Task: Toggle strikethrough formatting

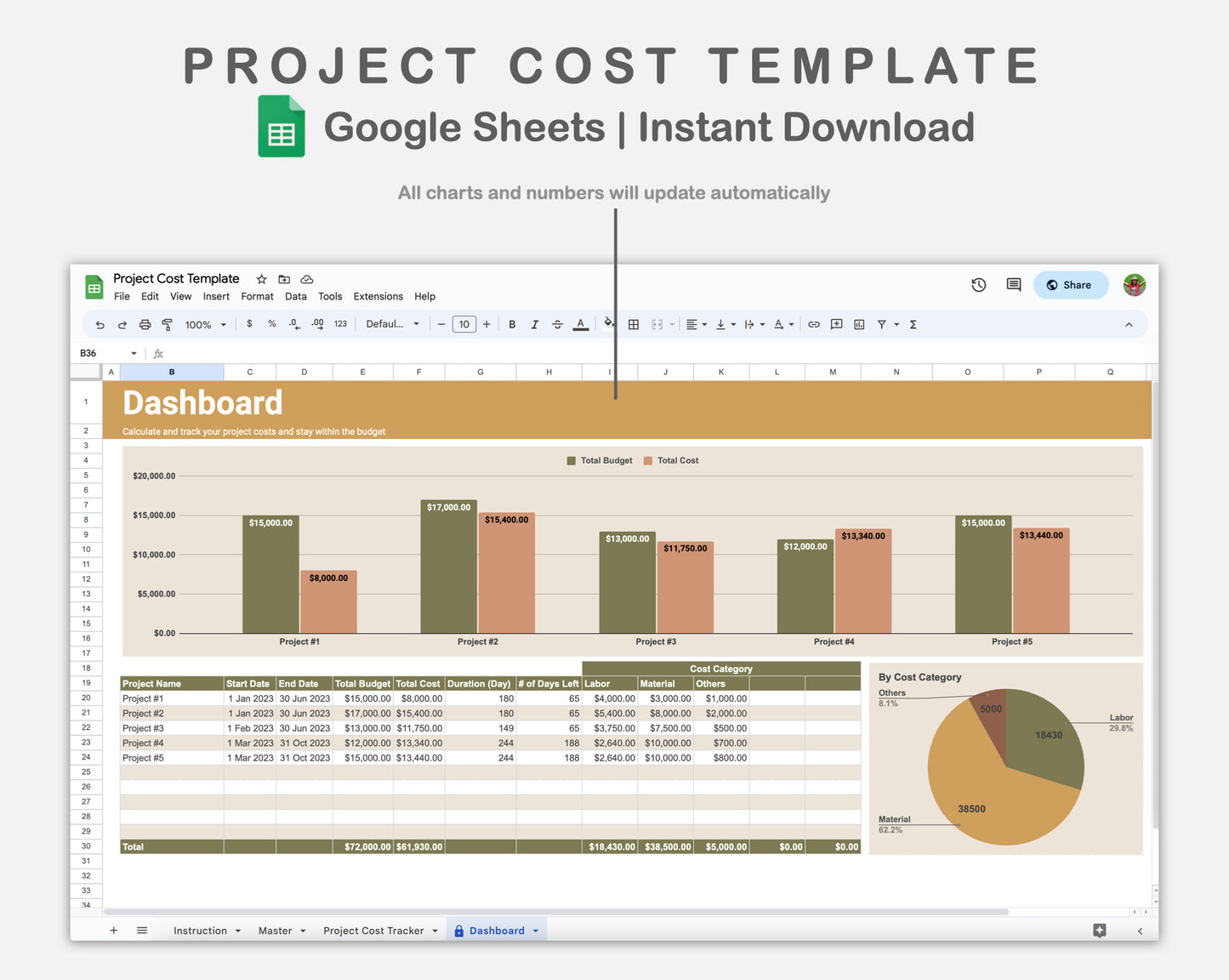Action: (x=557, y=324)
